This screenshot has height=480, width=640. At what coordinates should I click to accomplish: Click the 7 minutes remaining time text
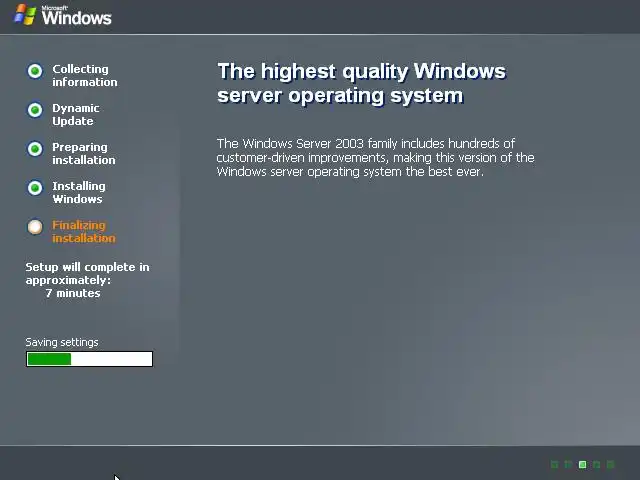[x=73, y=293]
